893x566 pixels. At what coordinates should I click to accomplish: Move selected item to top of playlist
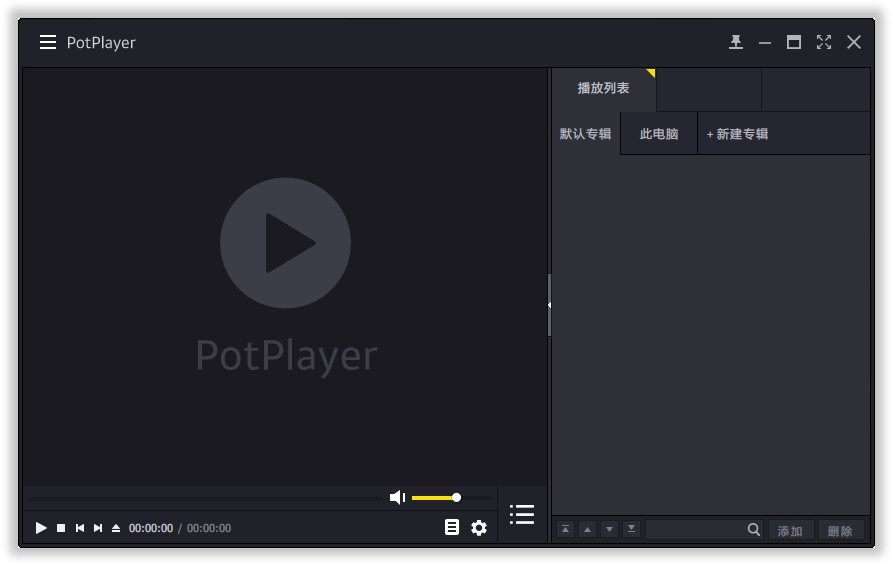click(x=565, y=530)
